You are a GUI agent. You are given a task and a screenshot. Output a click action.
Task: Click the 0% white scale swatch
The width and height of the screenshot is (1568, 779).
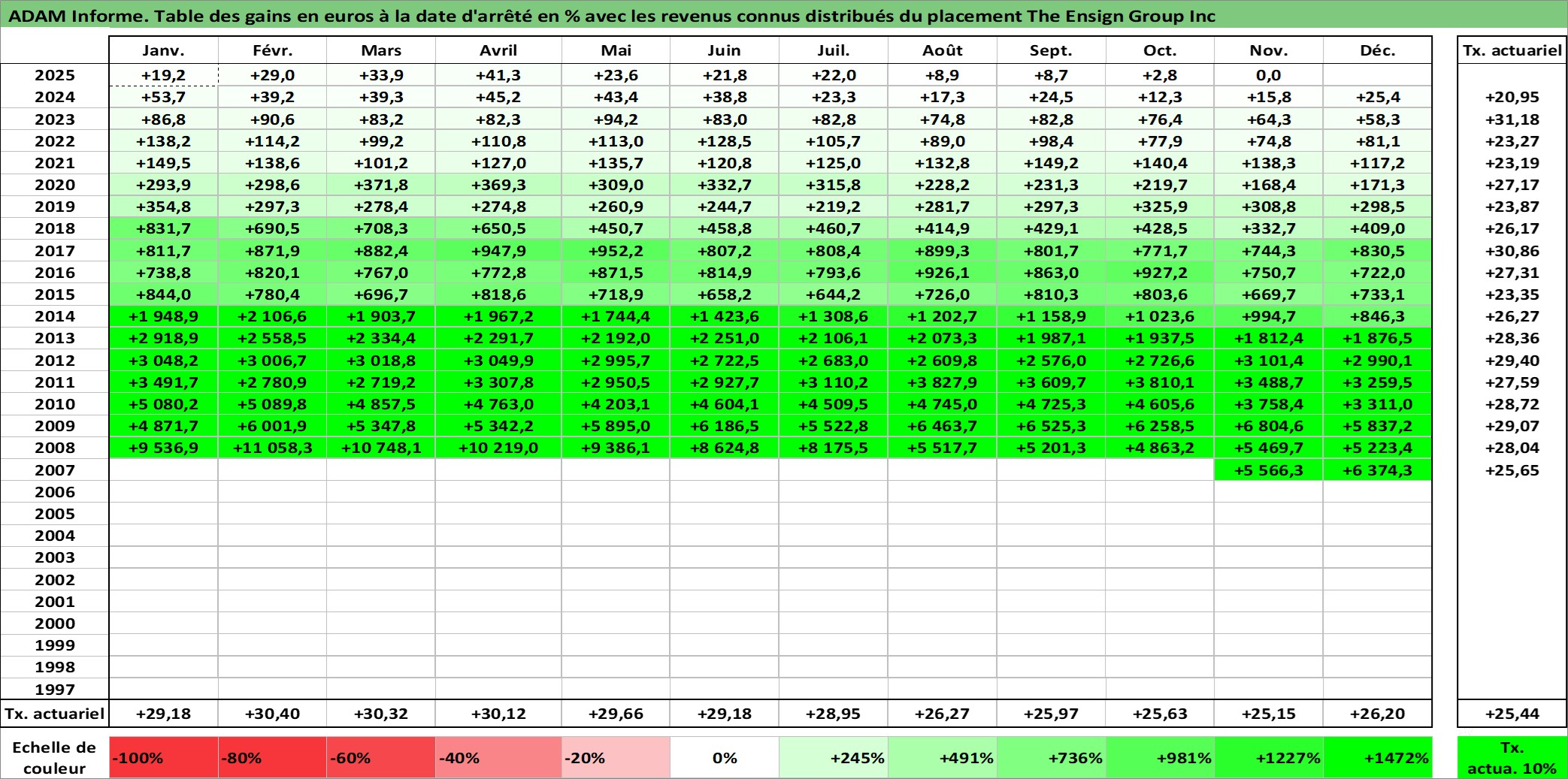[725, 757]
